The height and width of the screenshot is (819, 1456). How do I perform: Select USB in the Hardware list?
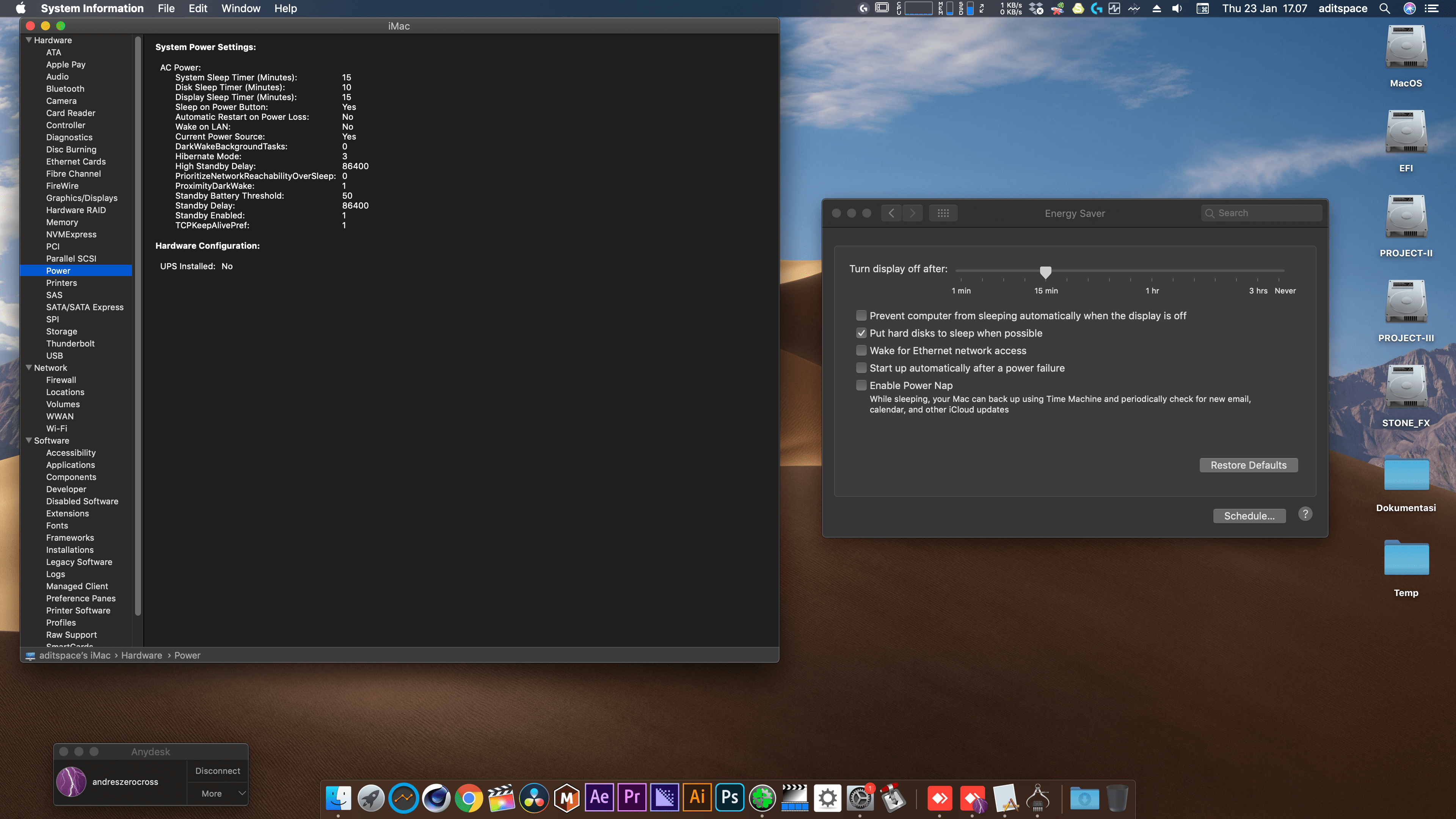click(54, 356)
